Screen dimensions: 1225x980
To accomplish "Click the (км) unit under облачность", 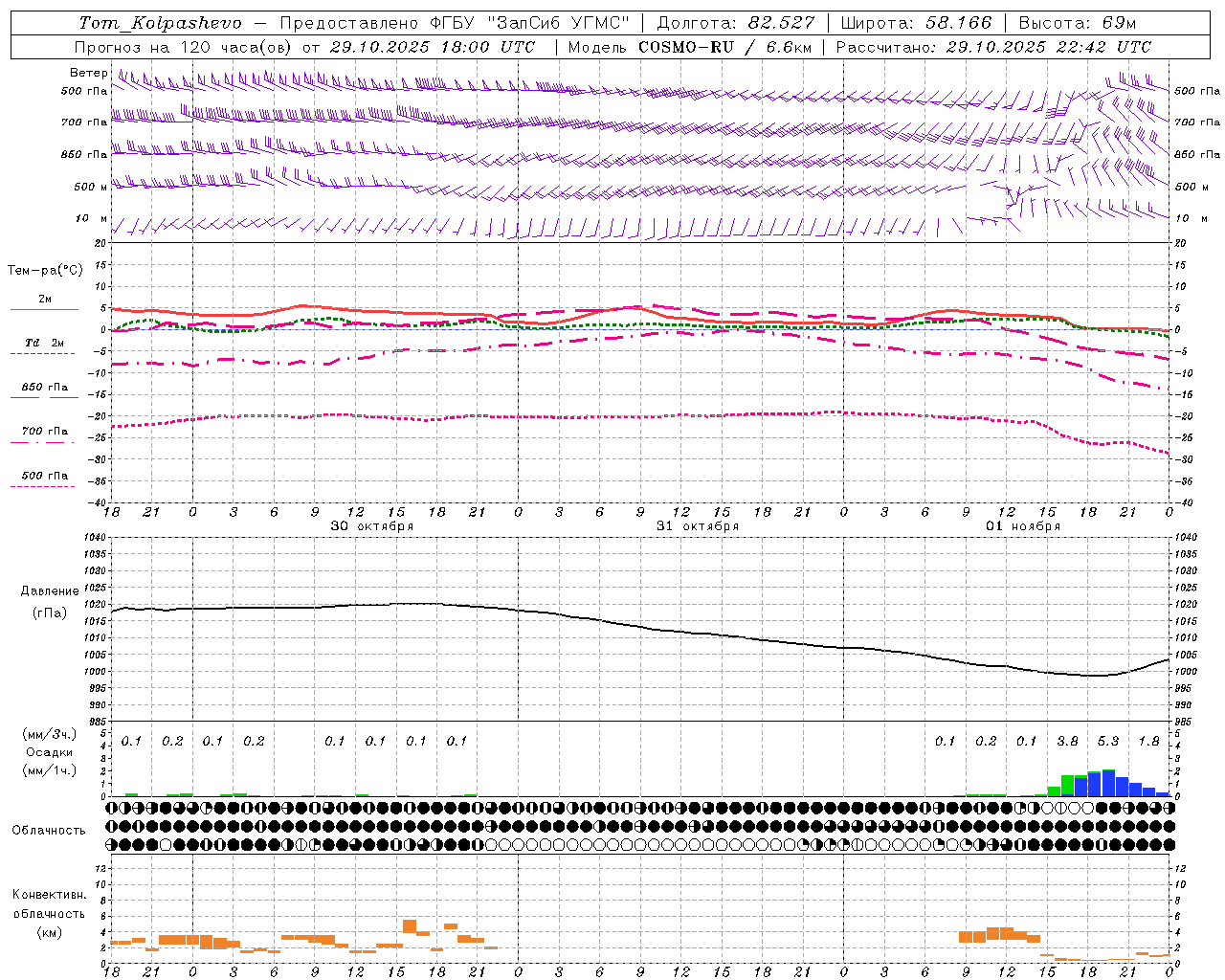I will [x=50, y=932].
